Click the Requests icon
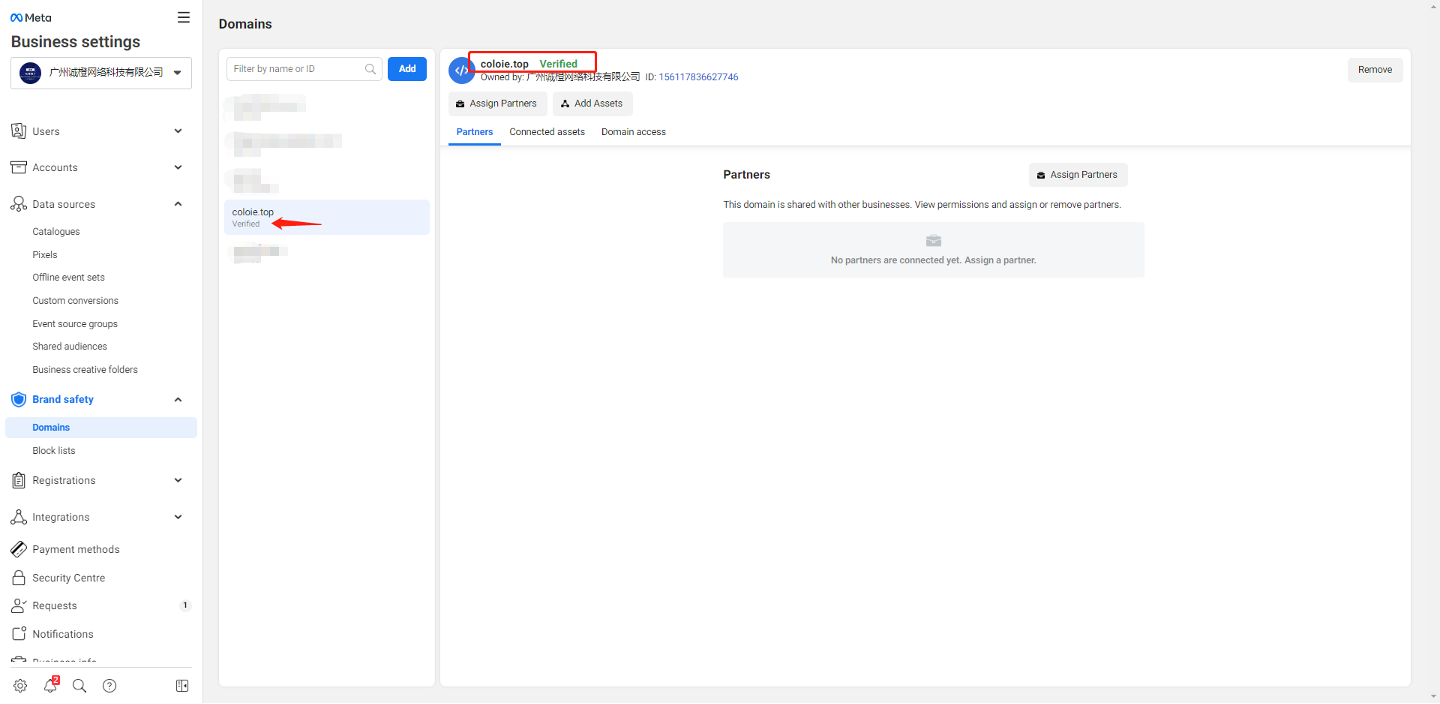Screen dimensions: 1440x704 coord(18,606)
